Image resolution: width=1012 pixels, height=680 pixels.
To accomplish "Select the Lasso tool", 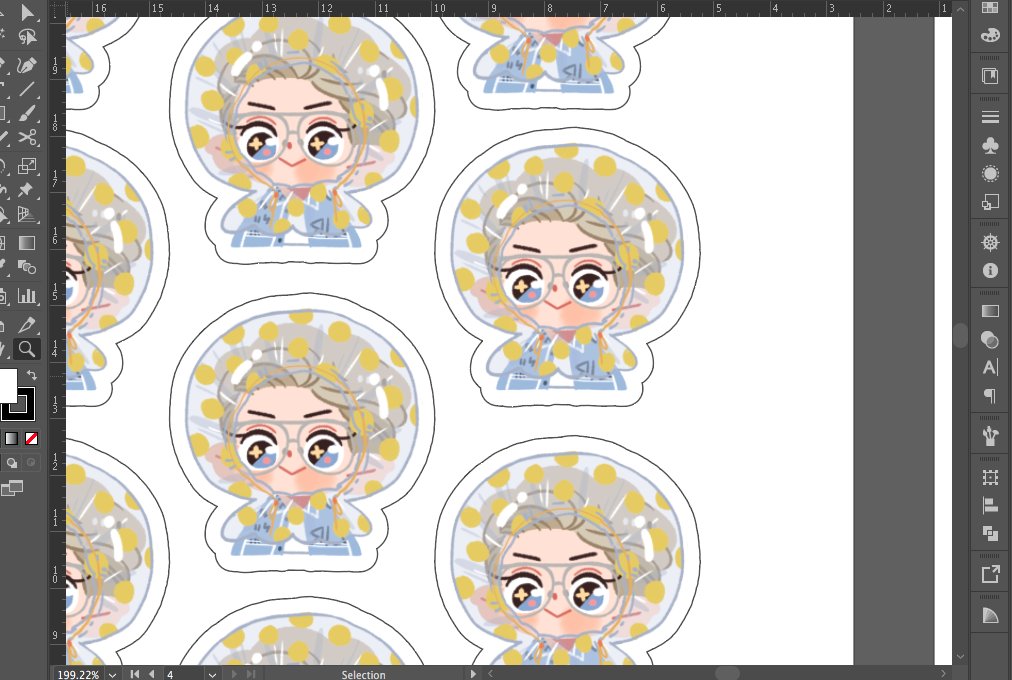I will (27, 37).
